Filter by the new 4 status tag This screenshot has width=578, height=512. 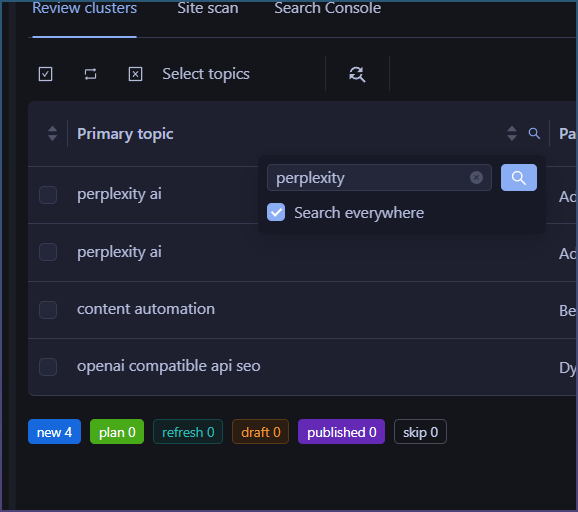(x=54, y=432)
